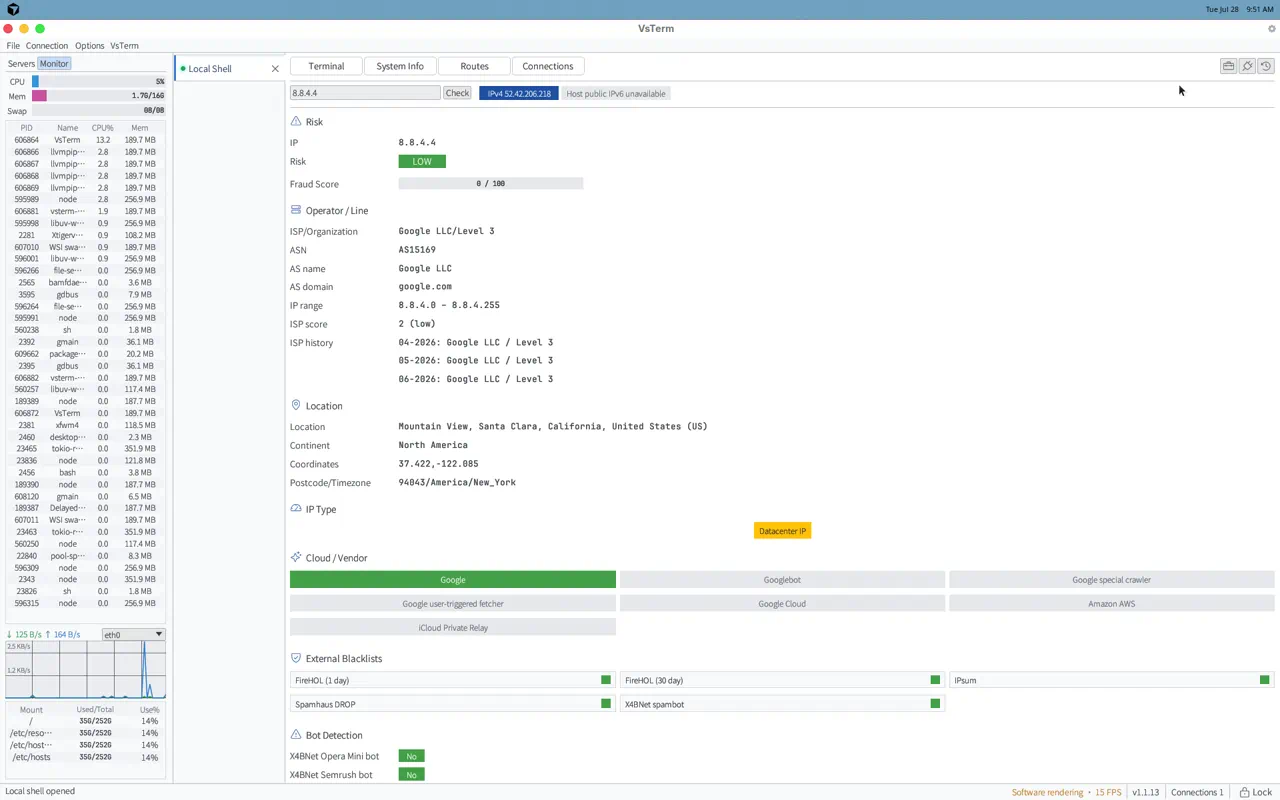
Task: Click the Mem usage bar
Action: (99, 96)
